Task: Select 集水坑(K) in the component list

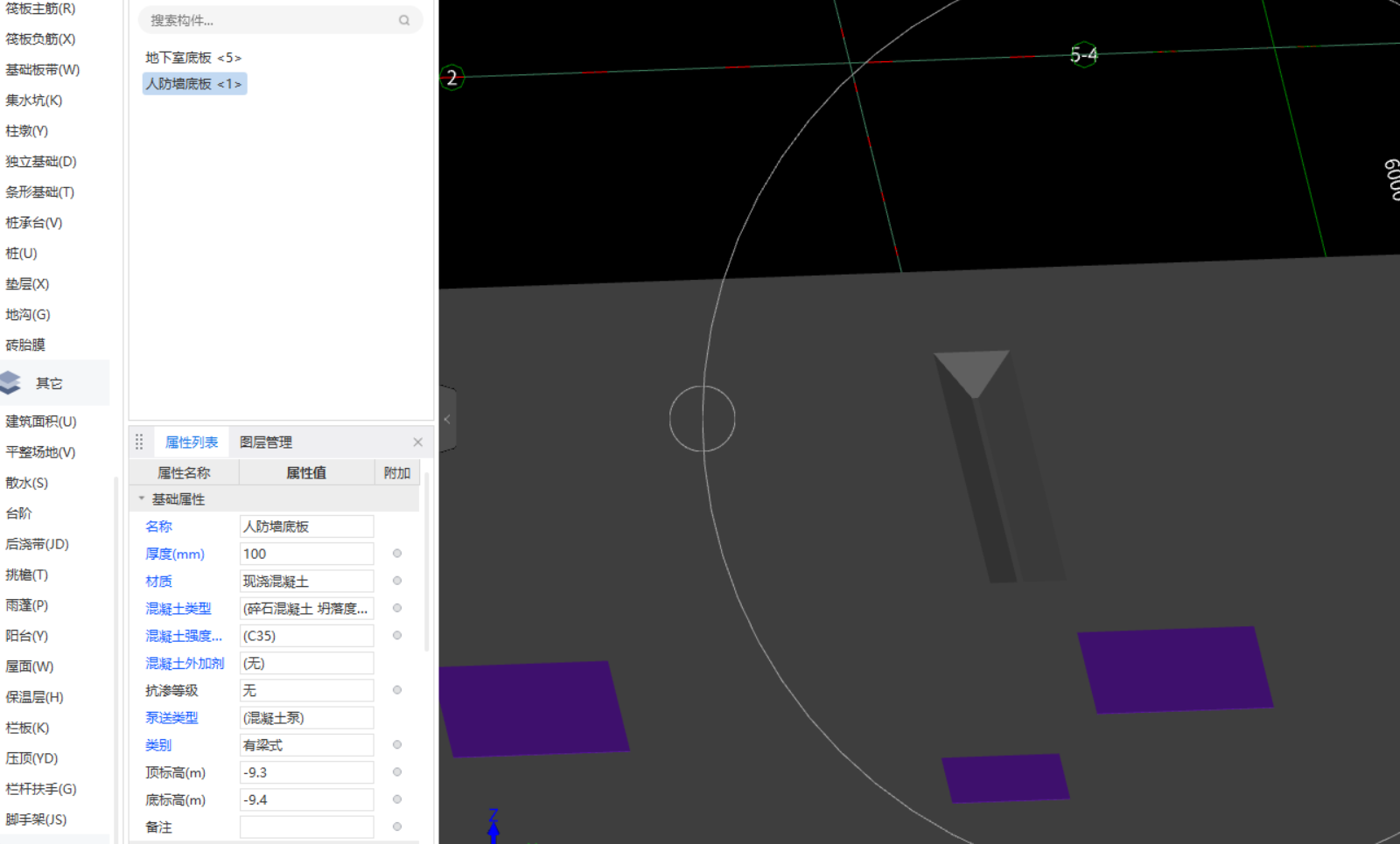Action: [x=34, y=101]
